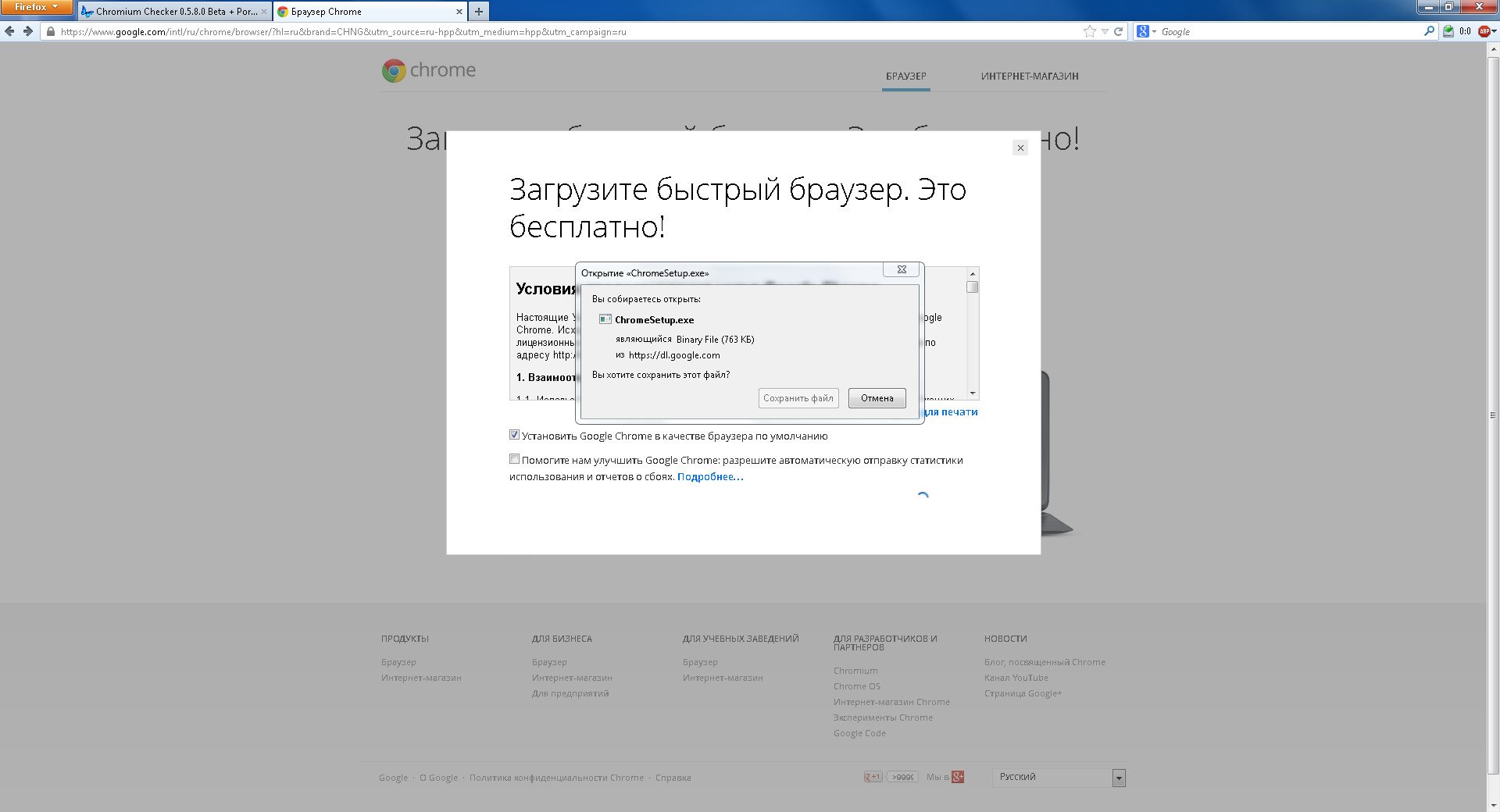Screen dimensions: 1500x812
Task: Open a new tab with plus button
Action: click(x=479, y=11)
